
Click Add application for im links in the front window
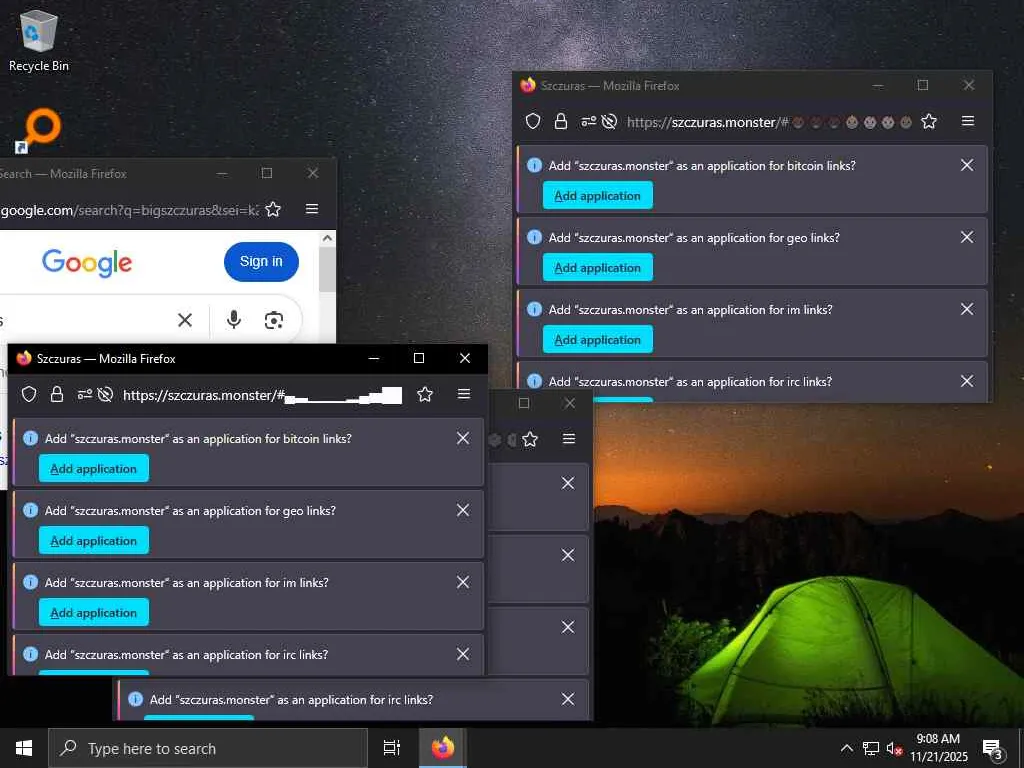pyautogui.click(x=93, y=613)
